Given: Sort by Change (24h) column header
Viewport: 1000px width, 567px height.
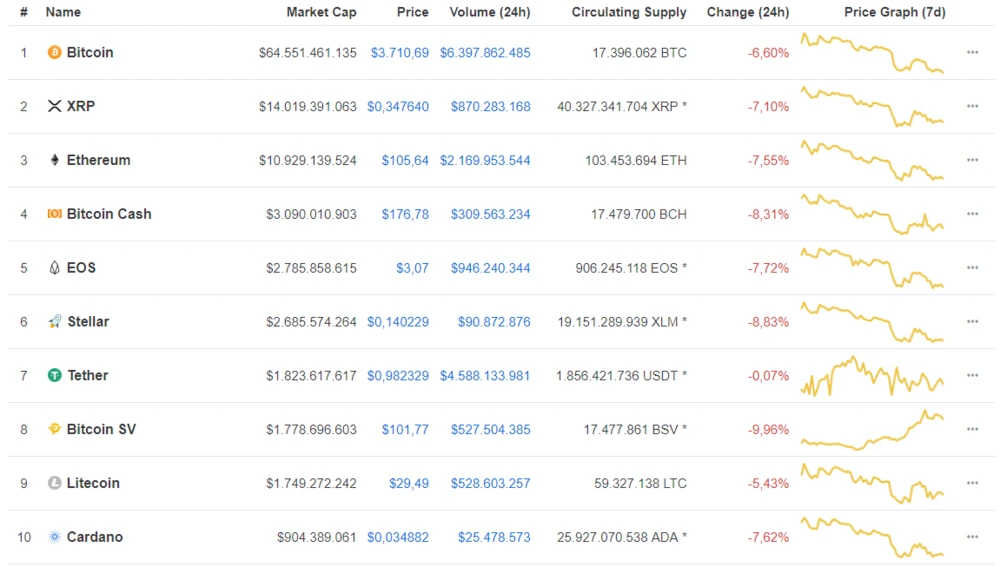Looking at the screenshot, I should [x=747, y=12].
